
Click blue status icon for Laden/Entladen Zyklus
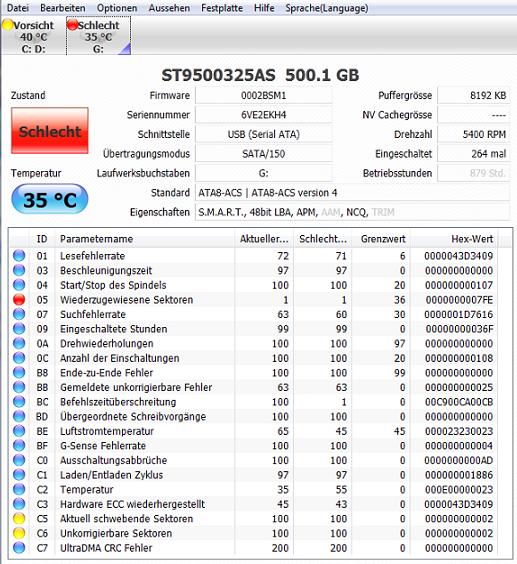tap(19, 474)
